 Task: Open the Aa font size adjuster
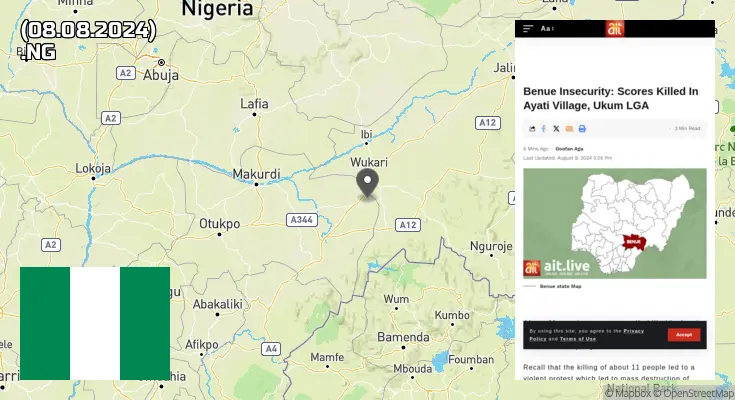click(547, 29)
